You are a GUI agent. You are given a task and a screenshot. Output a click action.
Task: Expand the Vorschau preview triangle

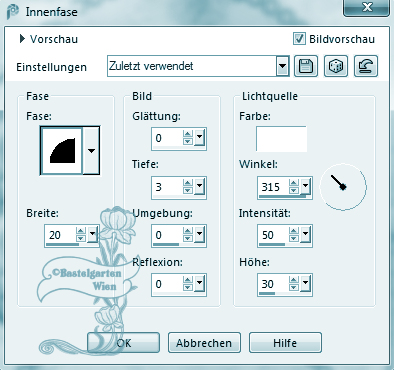tap(22, 39)
